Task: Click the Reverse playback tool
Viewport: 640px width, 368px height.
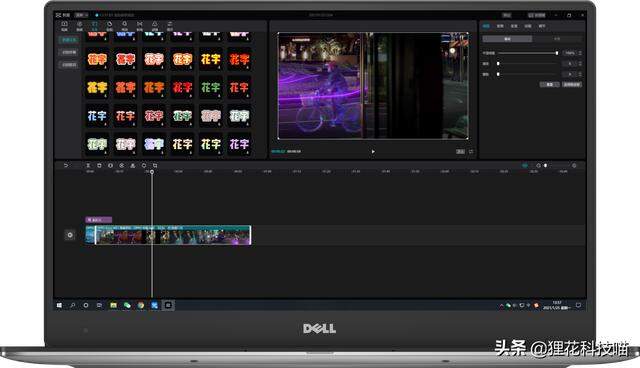Action: coord(122,166)
